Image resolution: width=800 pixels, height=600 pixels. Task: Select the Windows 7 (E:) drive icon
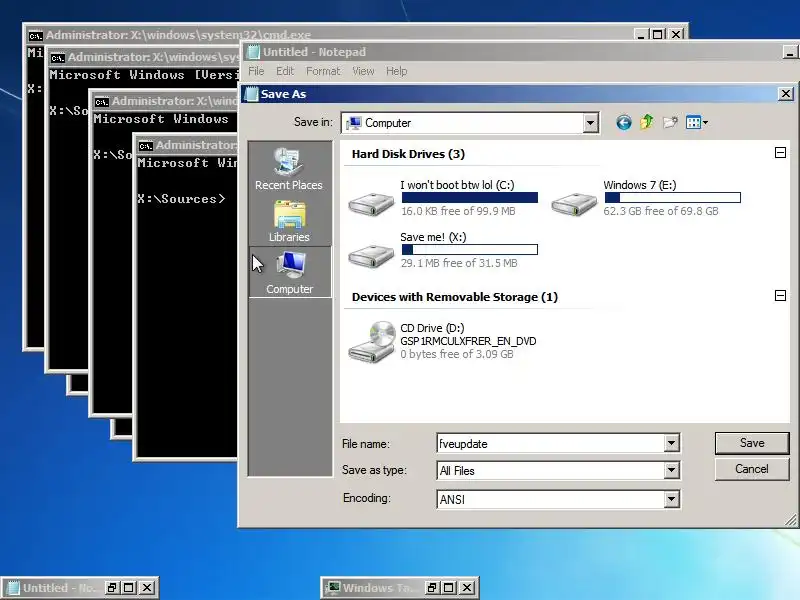point(574,204)
